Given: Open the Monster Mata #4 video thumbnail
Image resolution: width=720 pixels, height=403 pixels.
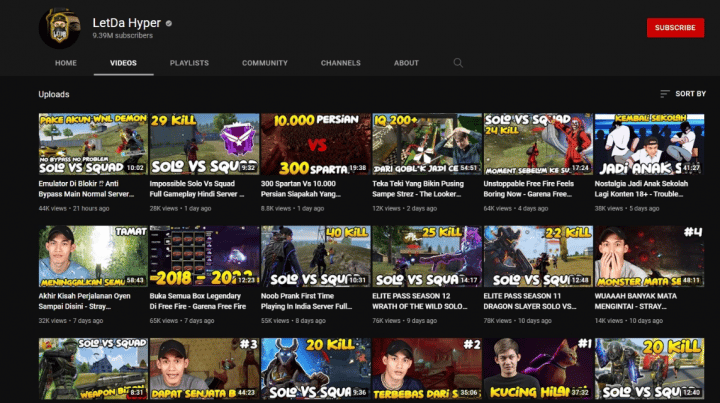Looking at the screenshot, I should [648, 256].
